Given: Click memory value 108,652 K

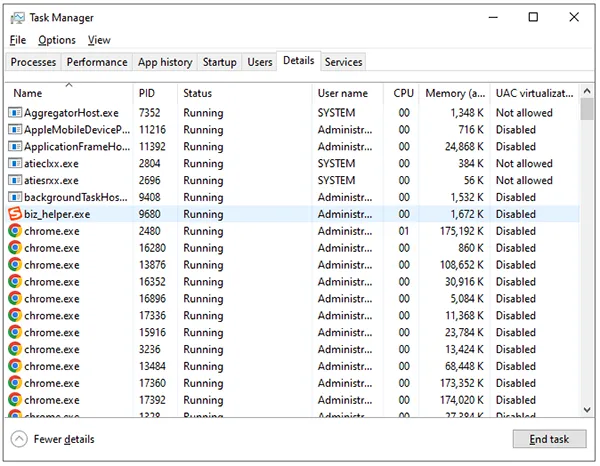Looking at the screenshot, I should (462, 265).
